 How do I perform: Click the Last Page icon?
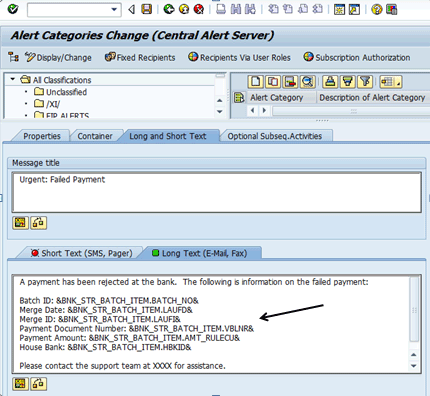coord(318,9)
